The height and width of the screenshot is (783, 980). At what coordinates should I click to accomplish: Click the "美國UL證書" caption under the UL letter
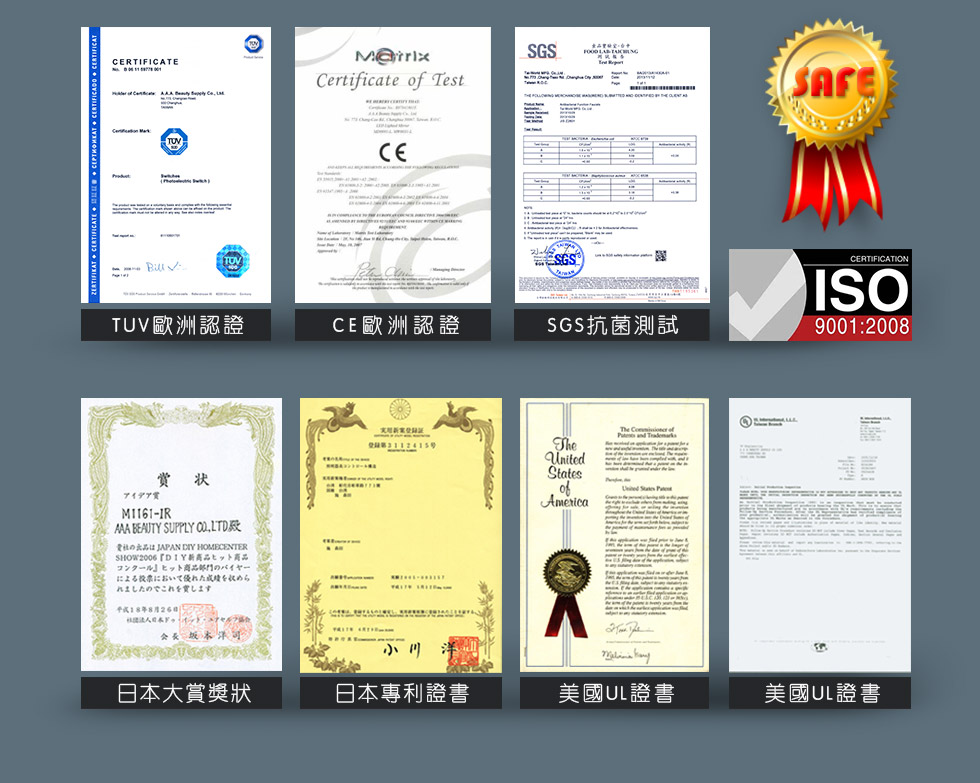pos(822,693)
